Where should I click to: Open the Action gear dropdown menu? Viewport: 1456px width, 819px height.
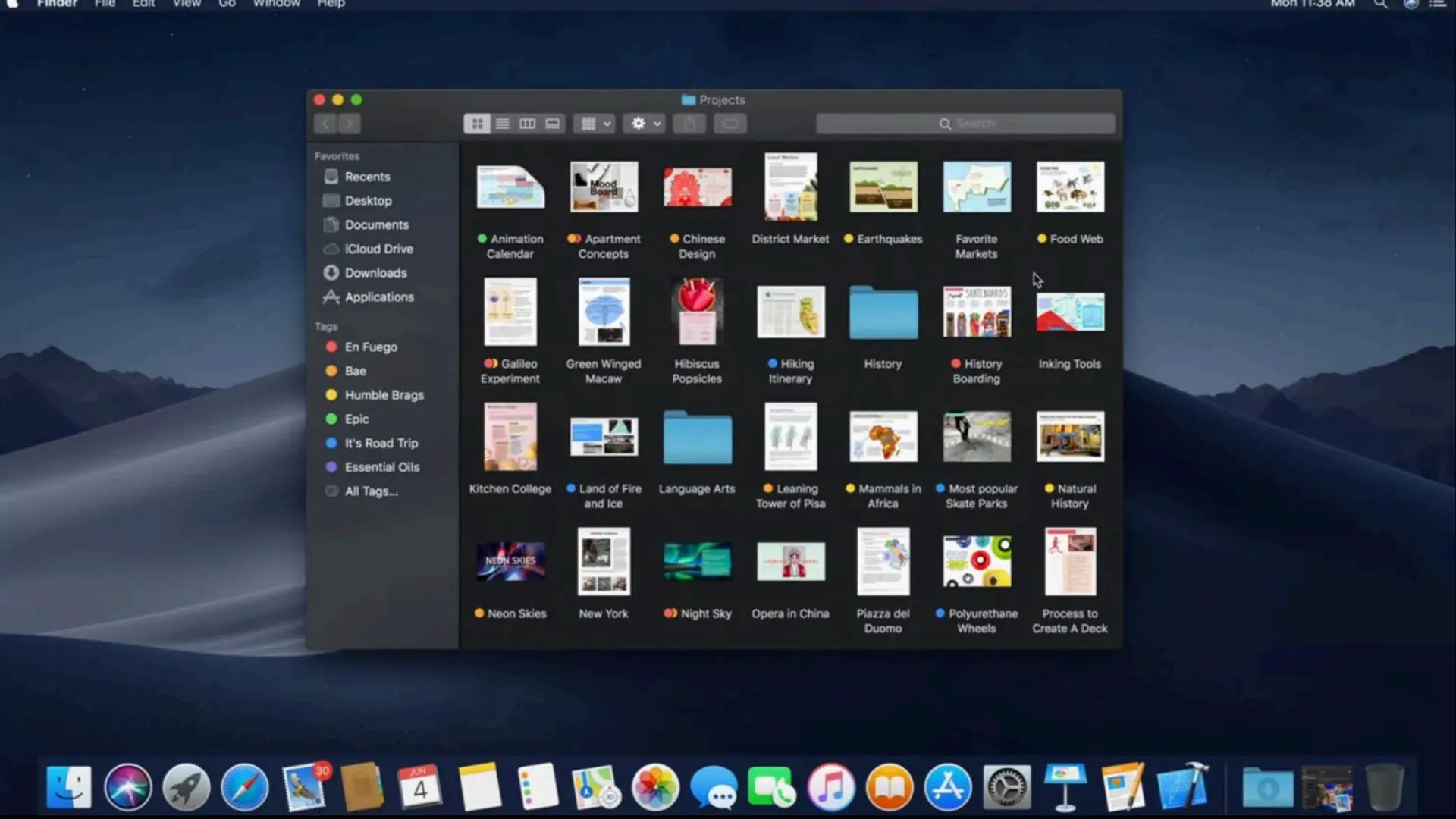tap(645, 124)
